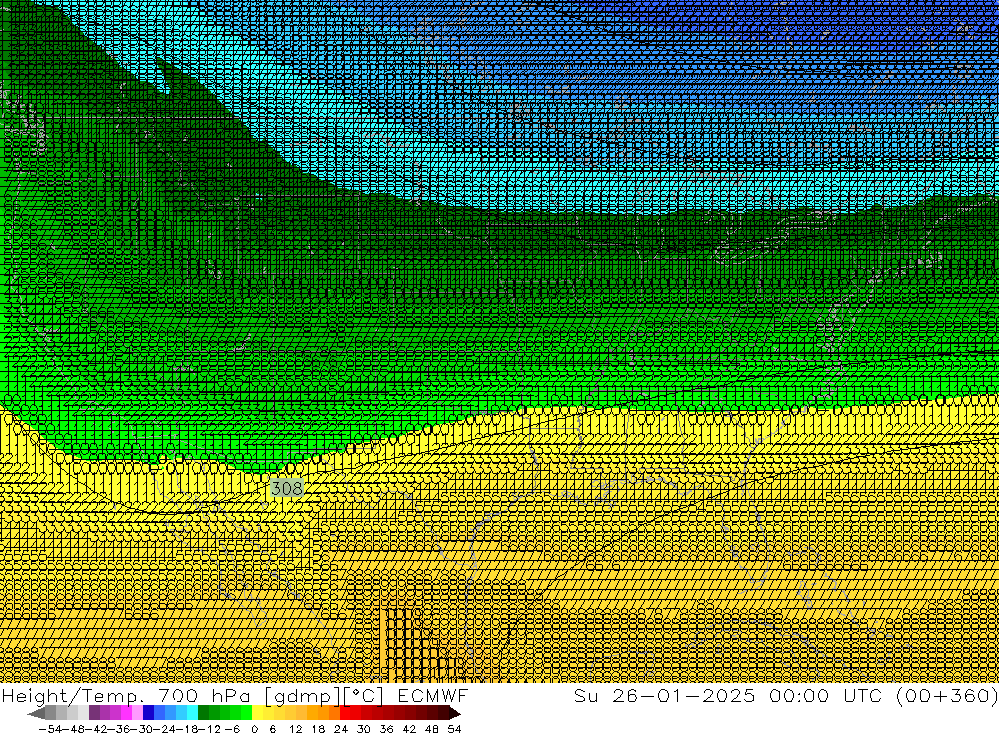
Task: Click the legend value 54
Action: click(454, 729)
